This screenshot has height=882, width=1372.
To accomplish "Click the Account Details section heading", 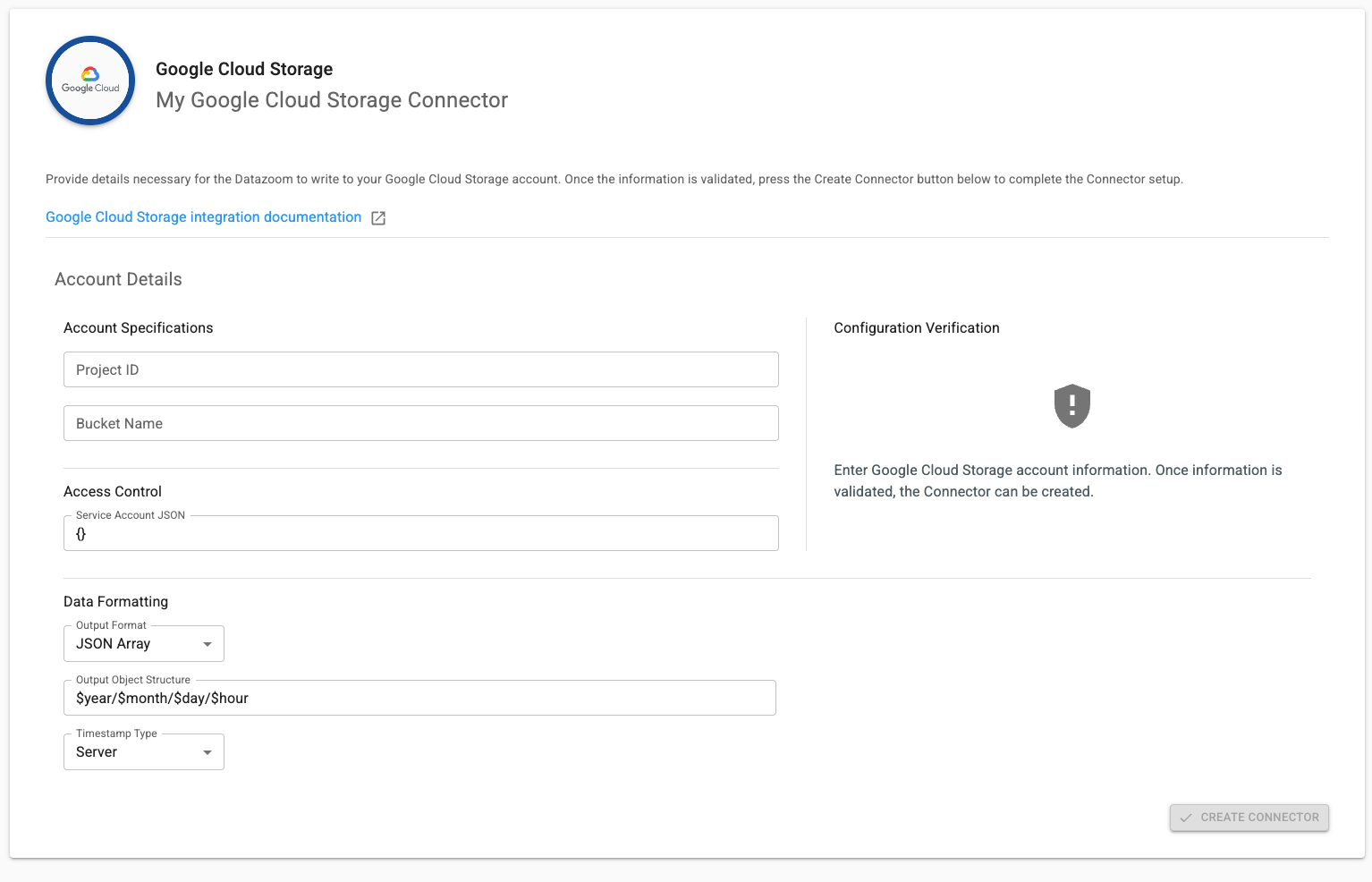I will 118,279.
